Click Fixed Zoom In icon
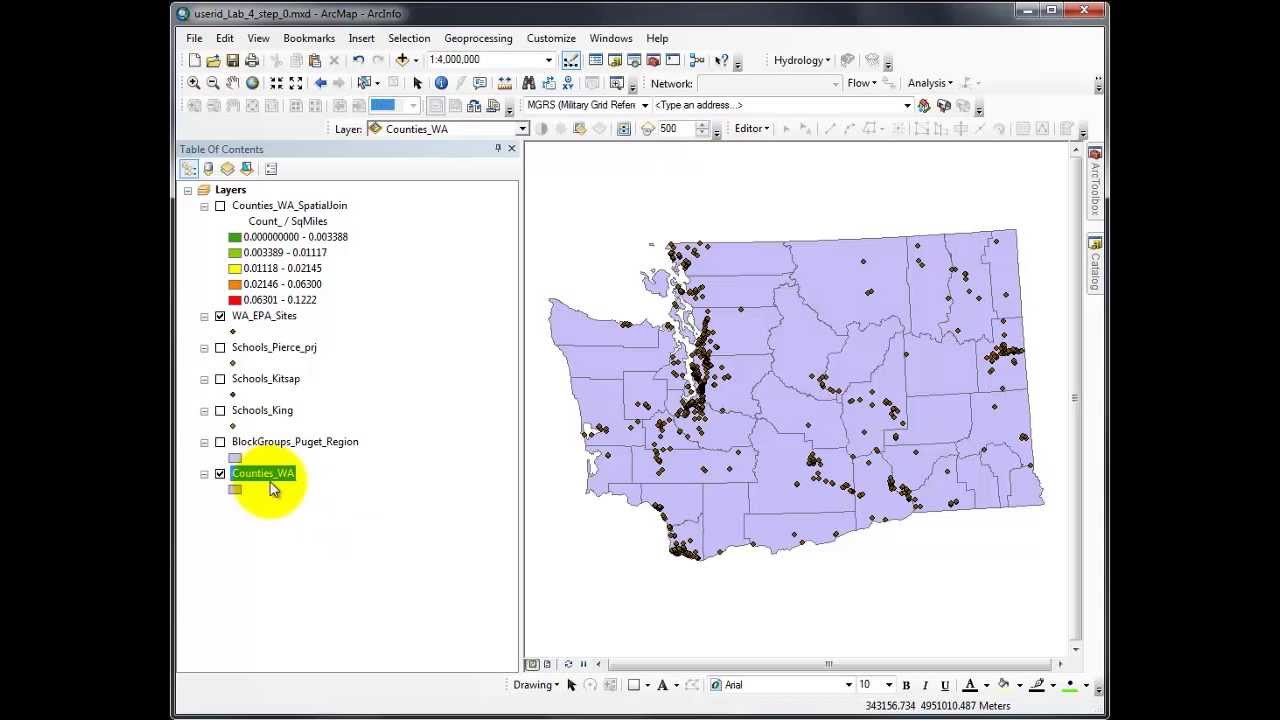Viewport: 1280px width, 720px height. point(277,83)
